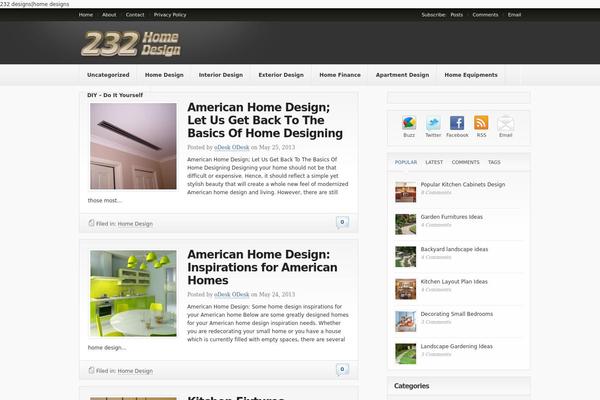
Task: Open DIY - Do It Yourself category
Action: 115,95
